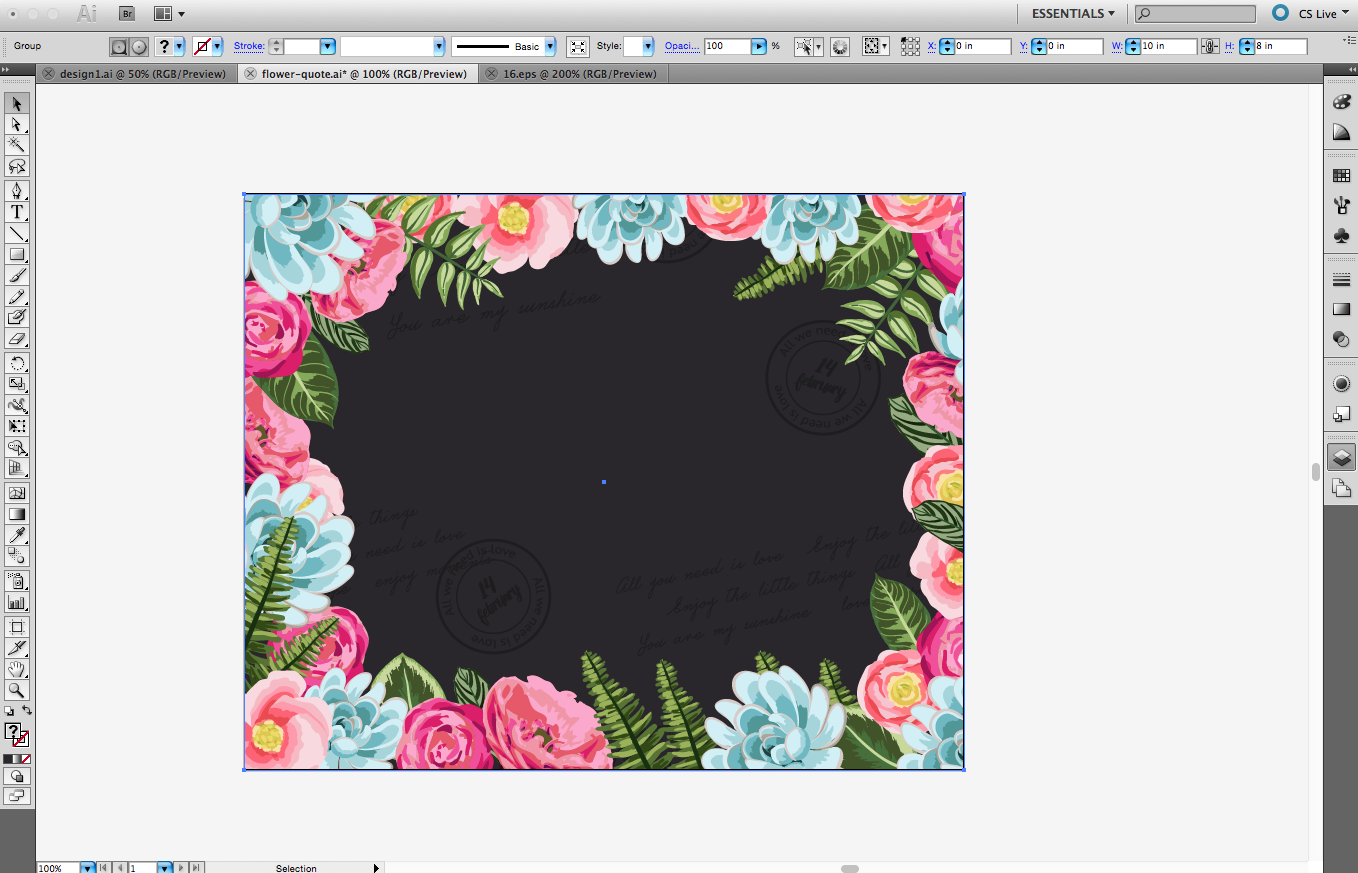This screenshot has height=873, width=1358.
Task: Select the Zoom magnifier tool
Action: pos(17,690)
